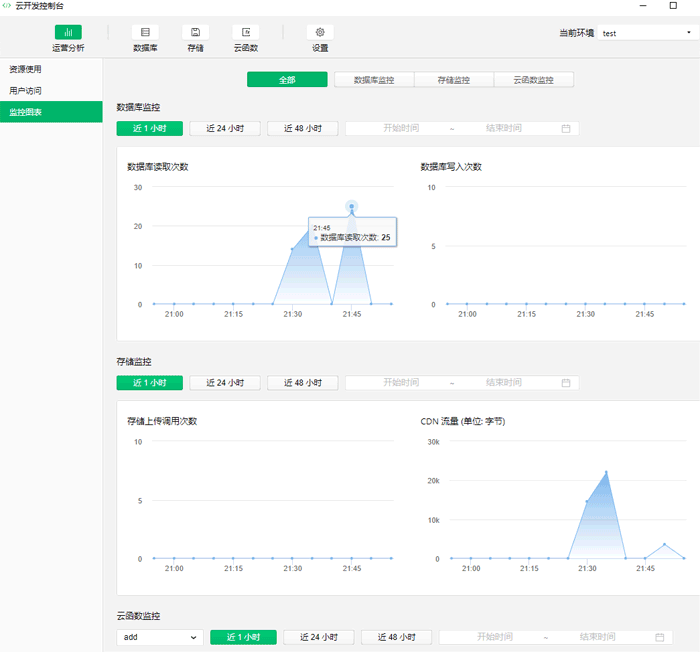Open 资源使用 in the sidebar
This screenshot has height=652, width=700.
tap(25, 69)
